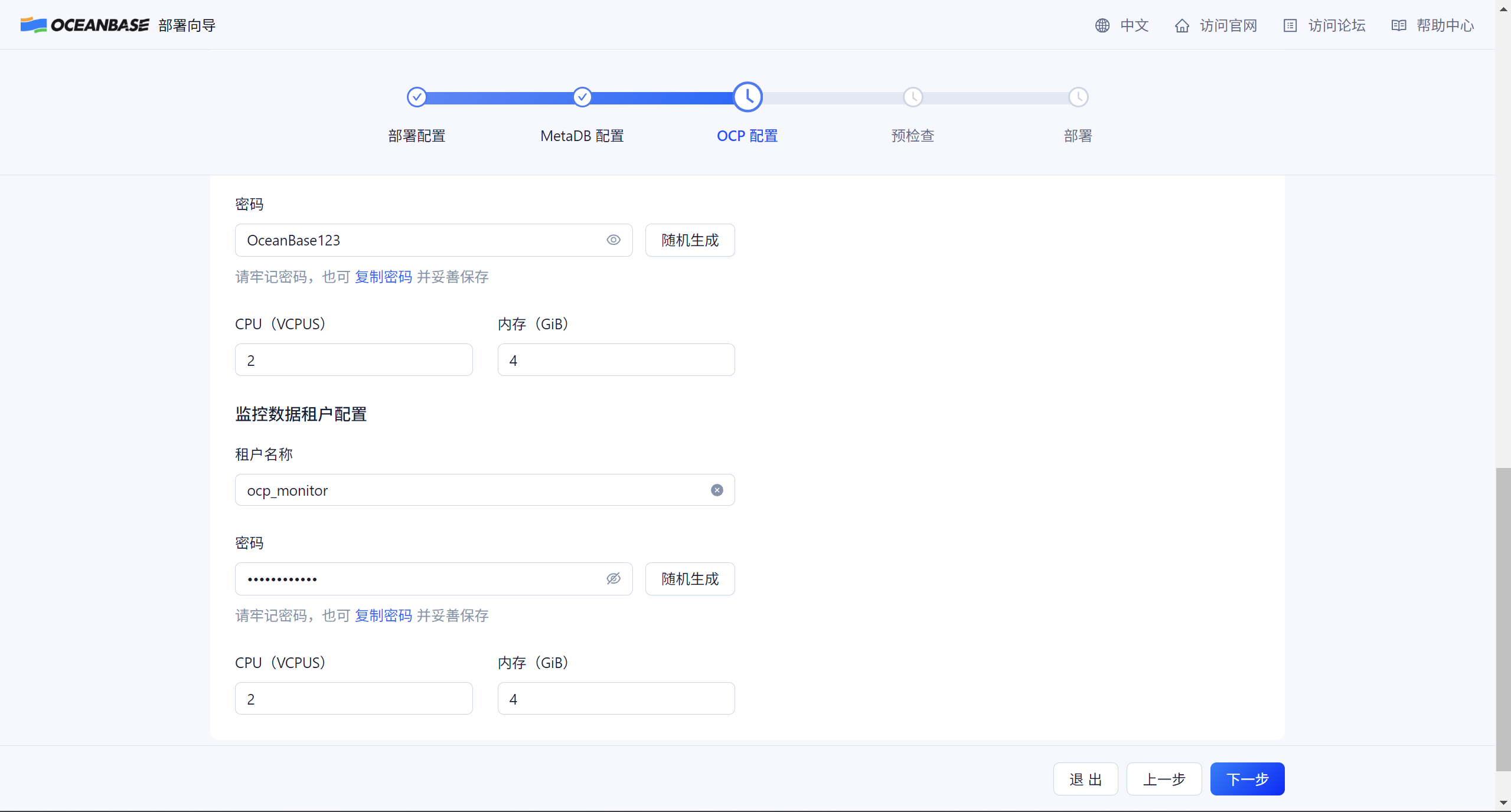Viewport: 1511px width, 812px height.
Task: Click the help center book icon
Action: pos(1398,25)
